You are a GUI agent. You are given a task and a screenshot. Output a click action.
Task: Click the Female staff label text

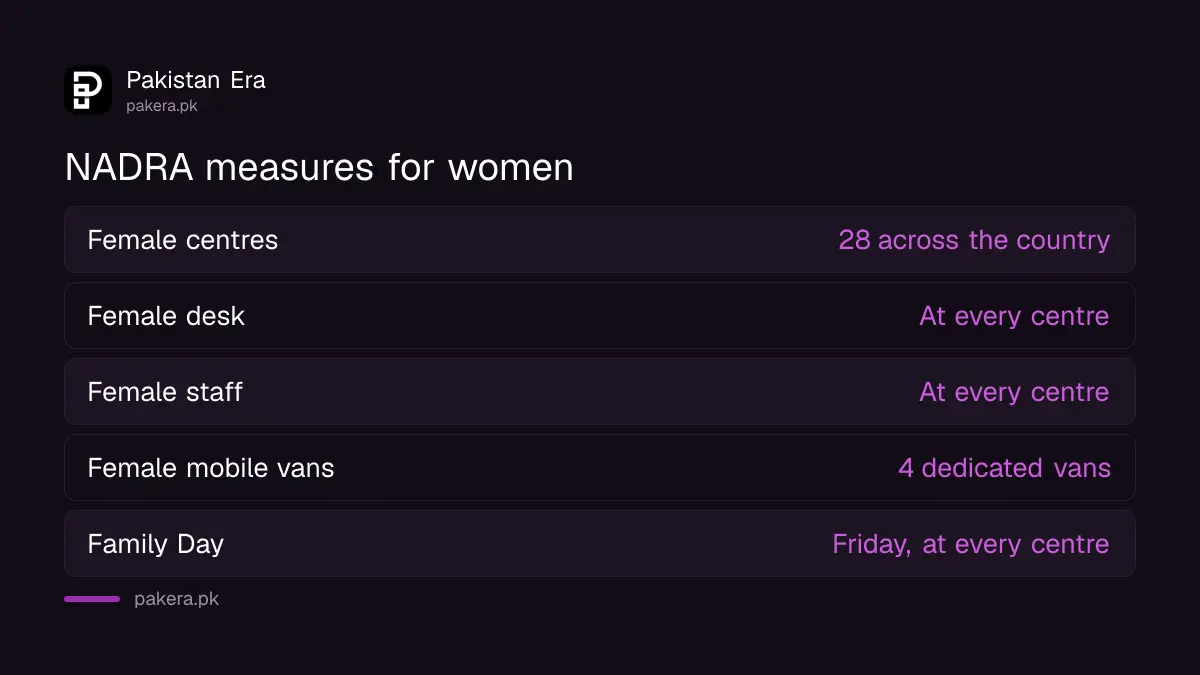click(165, 392)
